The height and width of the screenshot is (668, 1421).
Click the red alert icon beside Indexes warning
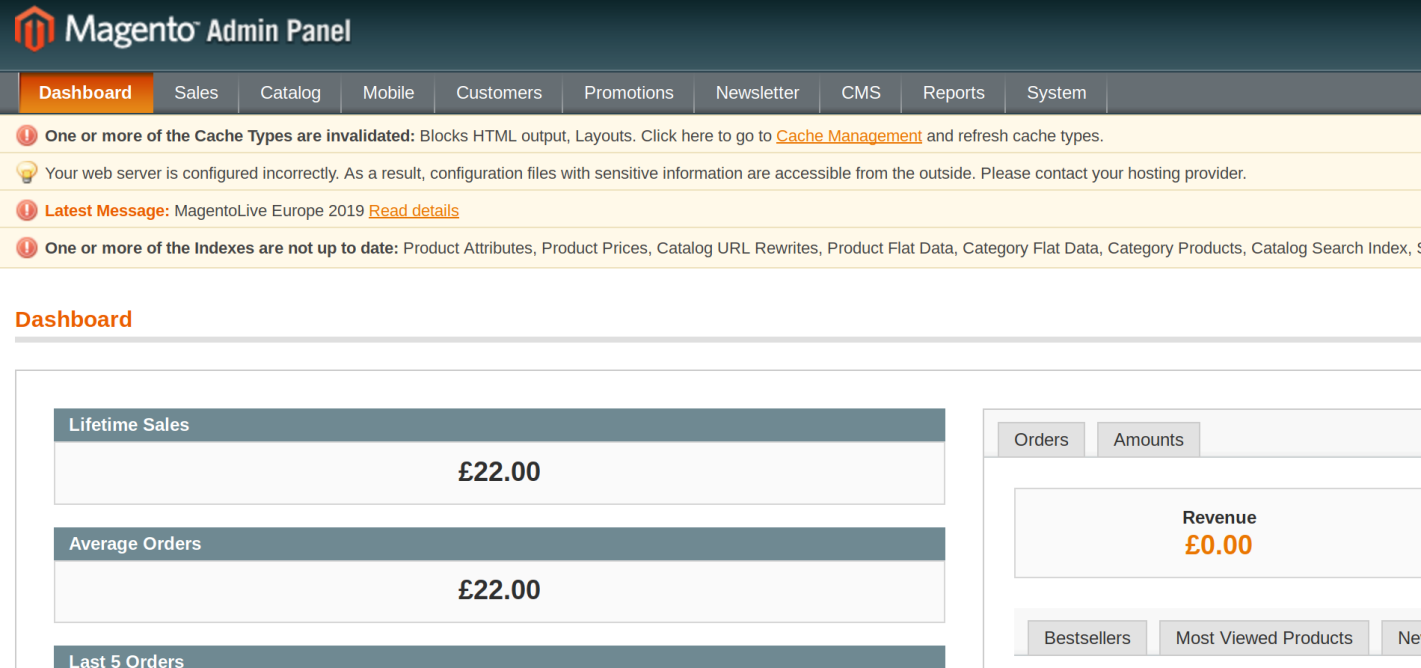point(27,248)
